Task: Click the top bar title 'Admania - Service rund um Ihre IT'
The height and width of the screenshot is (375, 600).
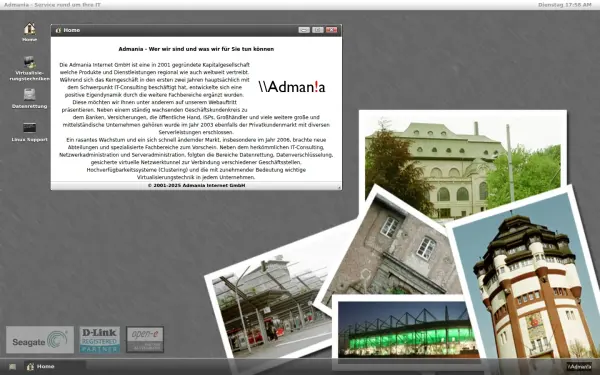Action: point(52,5)
